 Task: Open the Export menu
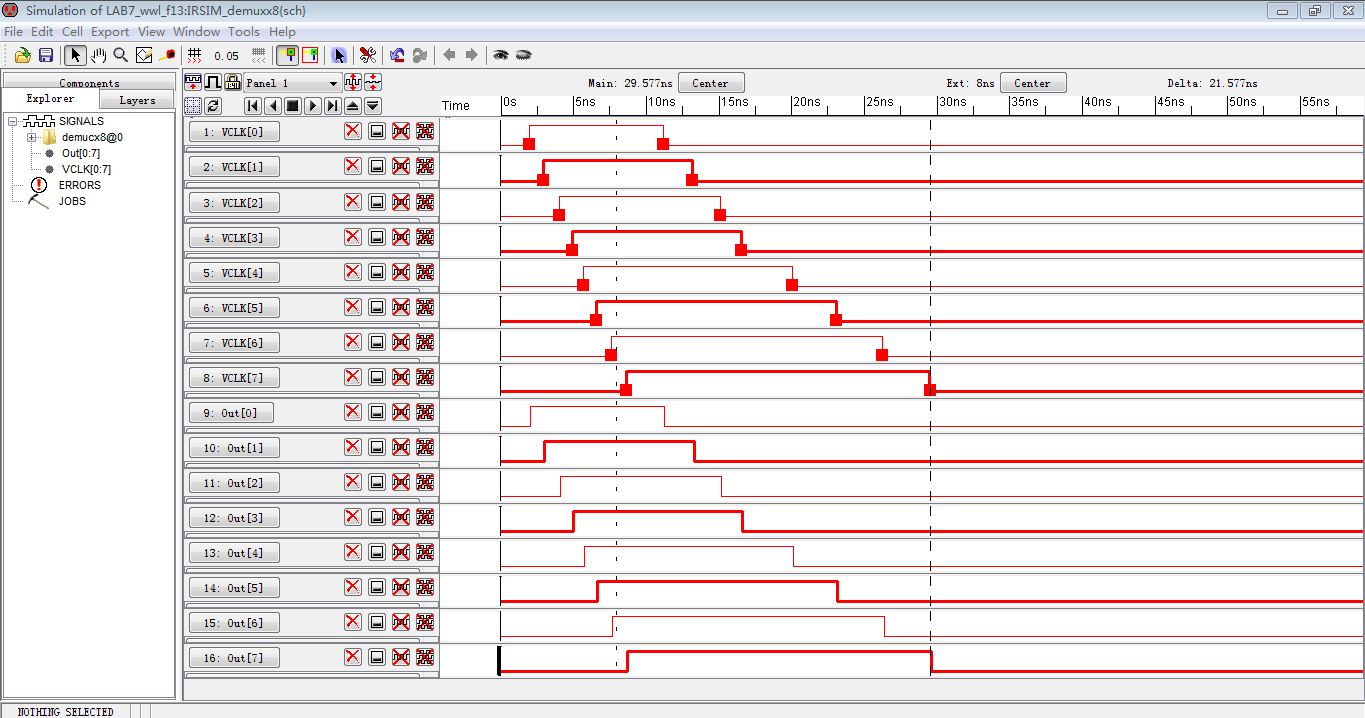pos(110,32)
